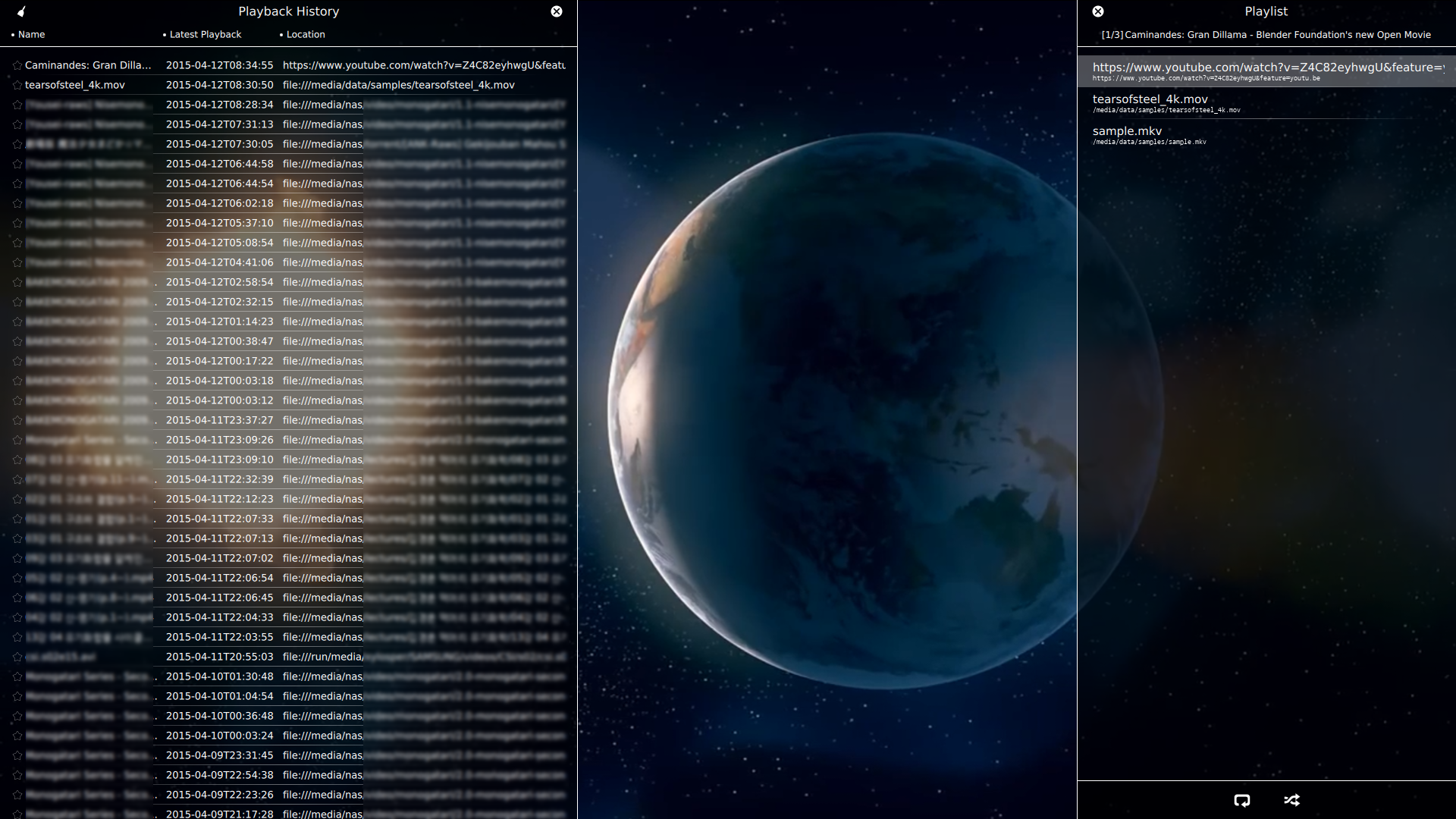Star the entry played 2015-04-10T01:30:48
This screenshot has height=819, width=1456.
click(x=17, y=676)
